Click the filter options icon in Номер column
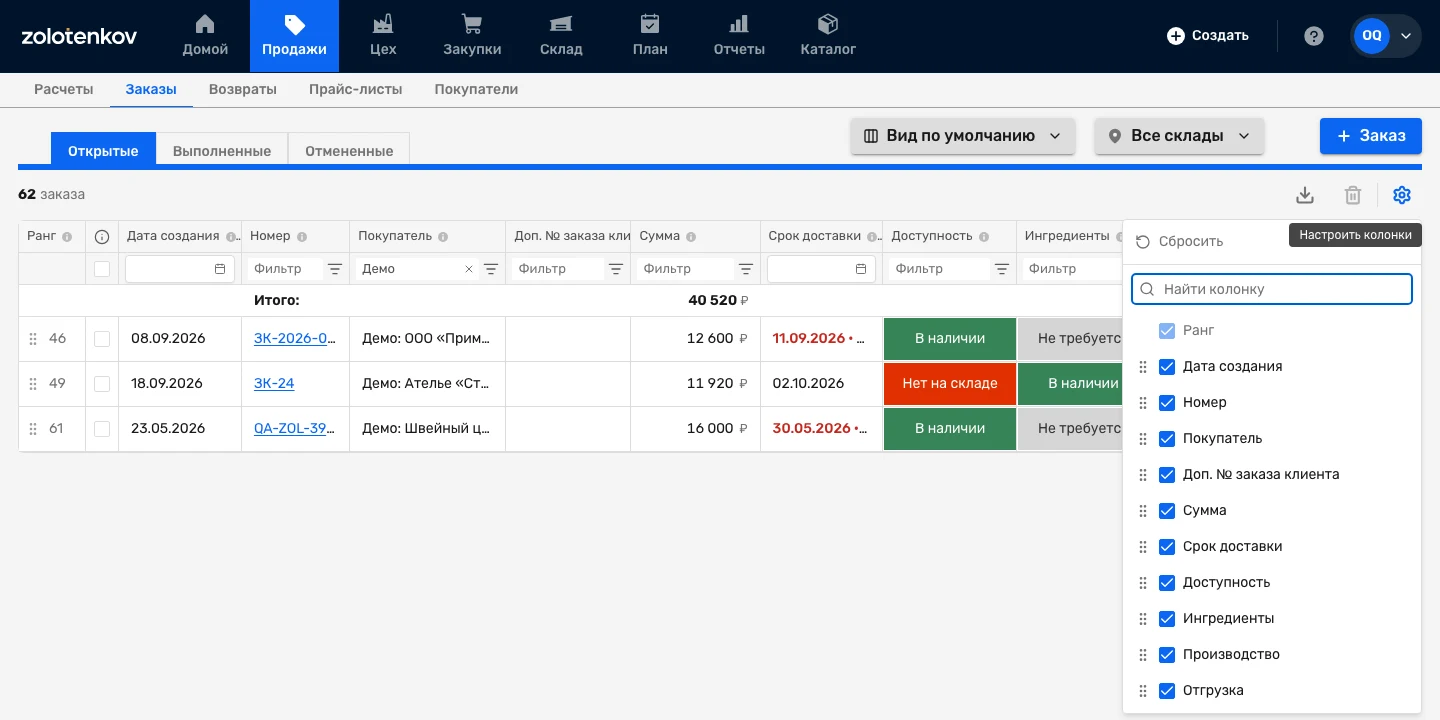This screenshot has height=720, width=1440. point(334,269)
